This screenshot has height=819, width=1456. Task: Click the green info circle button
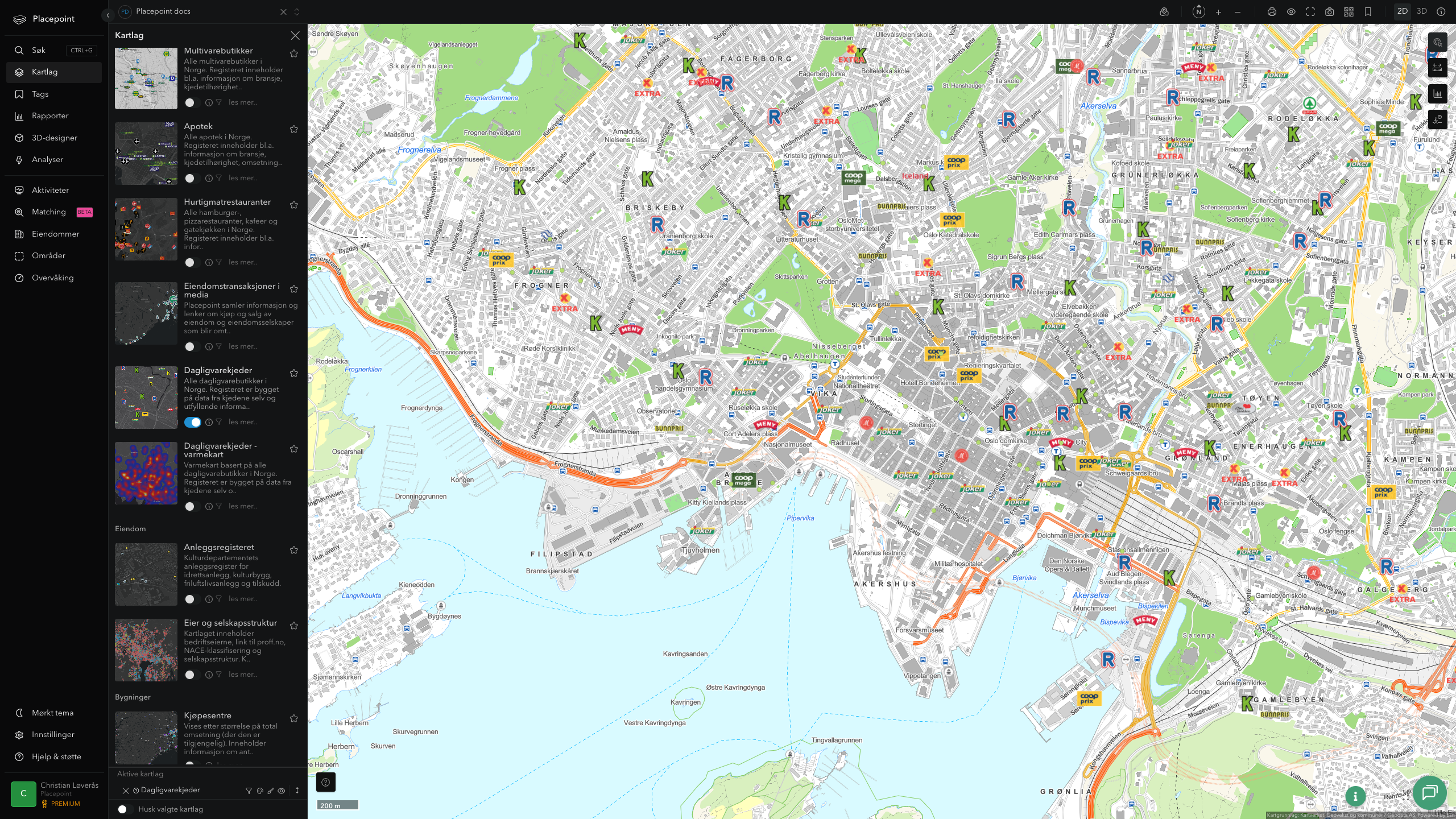coord(1355,796)
